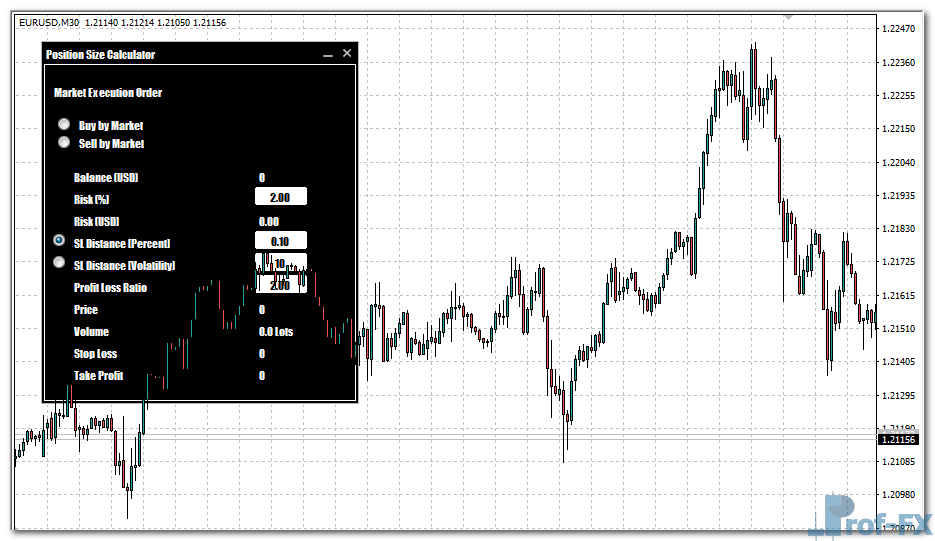The image size is (935, 541).
Task: Select the Sell by Market option
Action: pyautogui.click(x=64, y=143)
